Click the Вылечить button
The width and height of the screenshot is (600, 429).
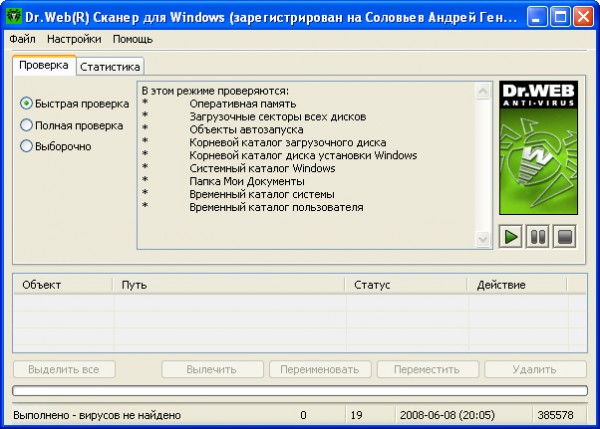coord(212,369)
